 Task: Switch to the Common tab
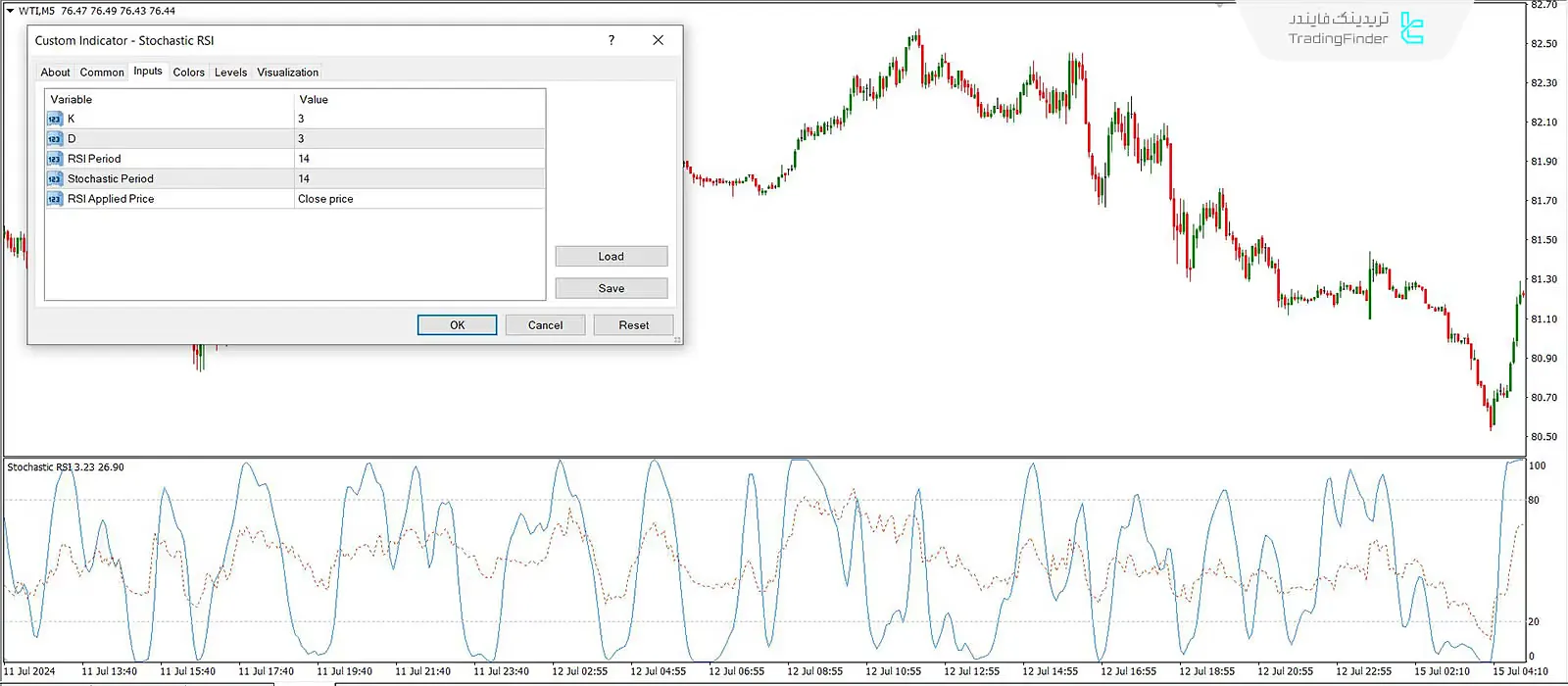102,73
